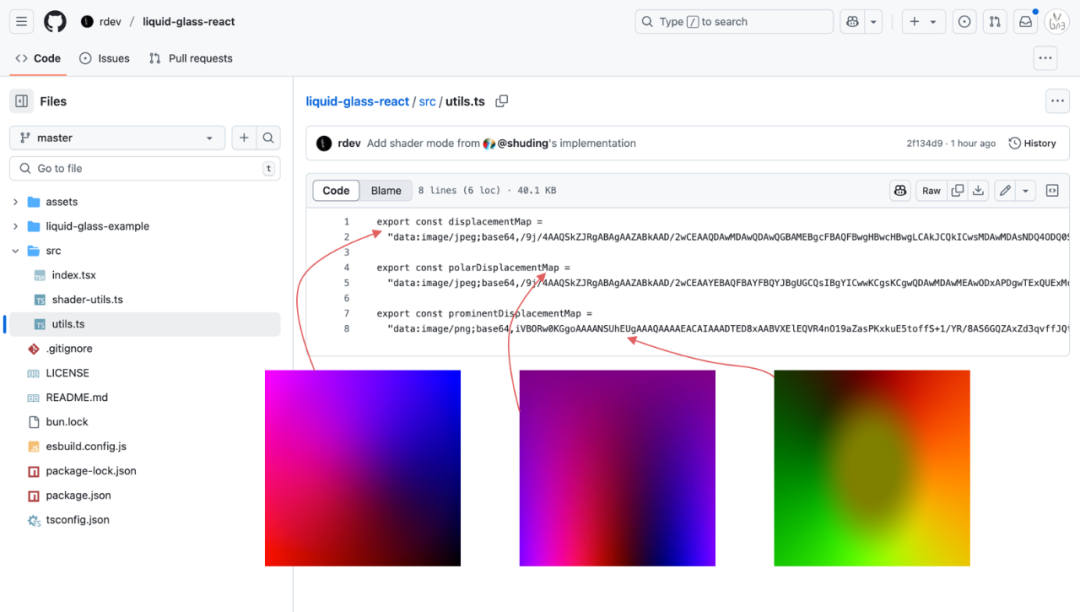Open symbols panel icon

click(x=1052, y=191)
